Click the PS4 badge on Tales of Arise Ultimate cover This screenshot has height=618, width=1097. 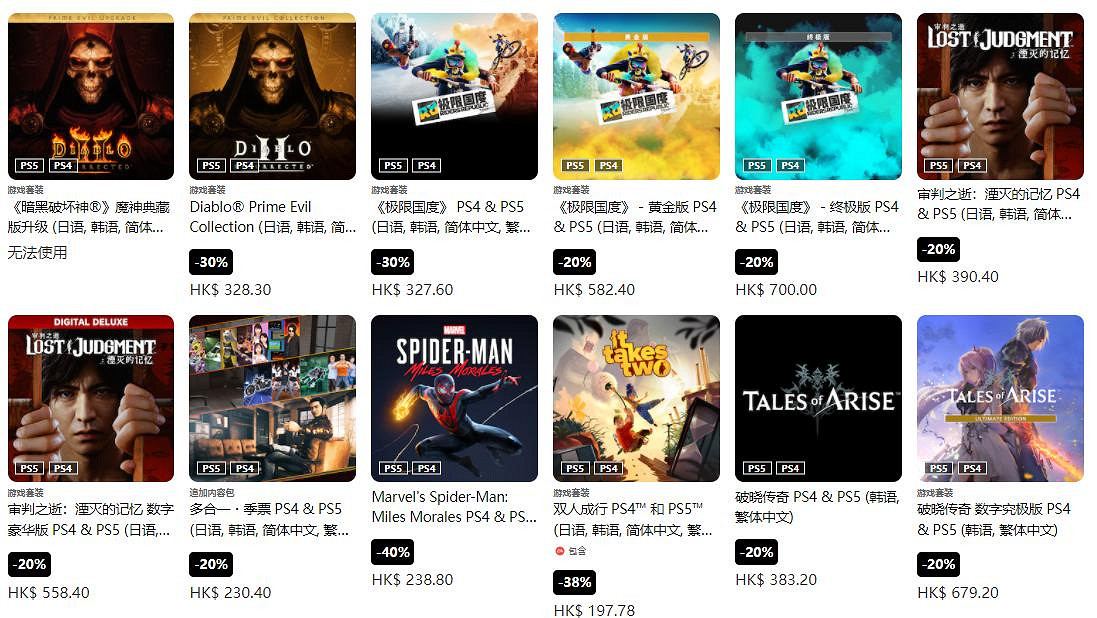pos(972,468)
